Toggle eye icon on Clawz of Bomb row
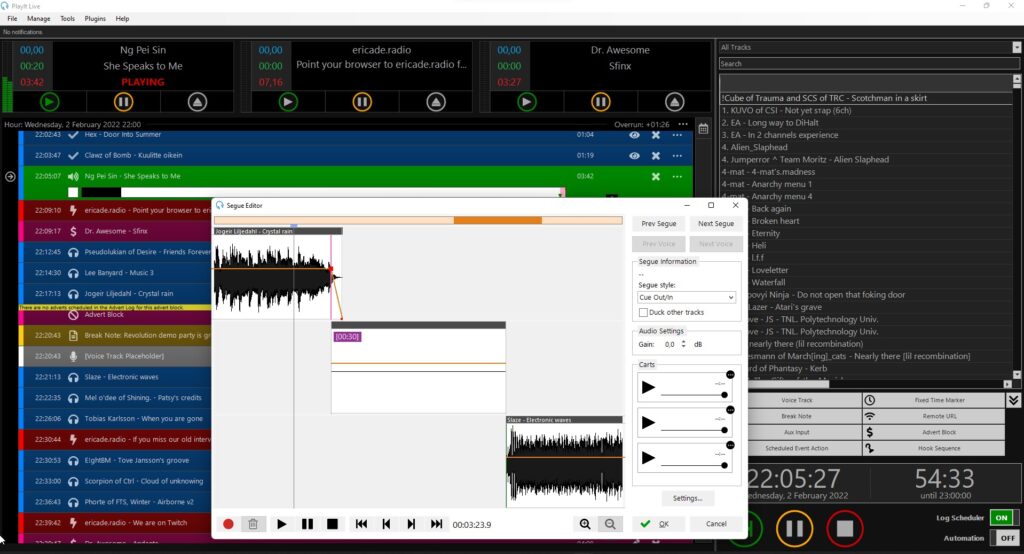 [x=634, y=155]
